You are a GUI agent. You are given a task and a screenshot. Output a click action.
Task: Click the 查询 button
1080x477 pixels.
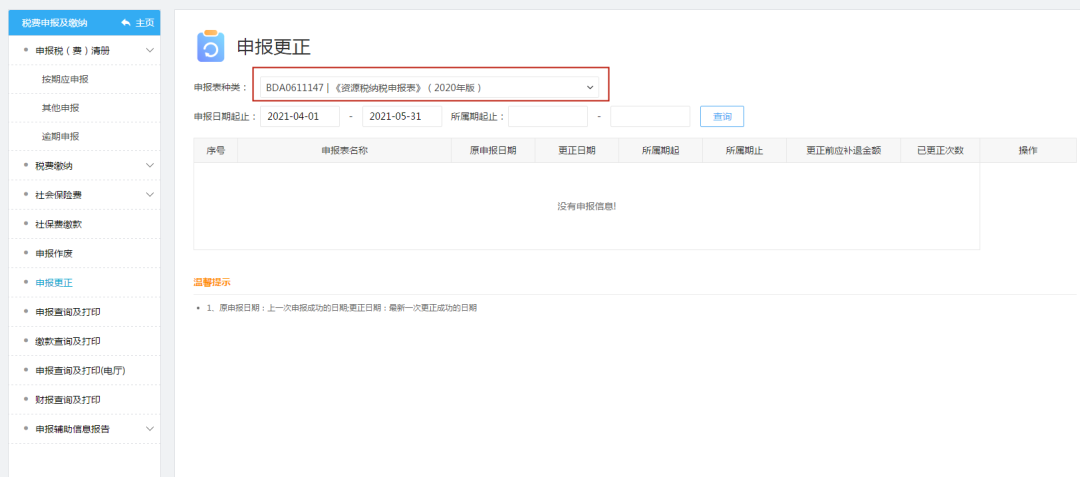(x=722, y=116)
